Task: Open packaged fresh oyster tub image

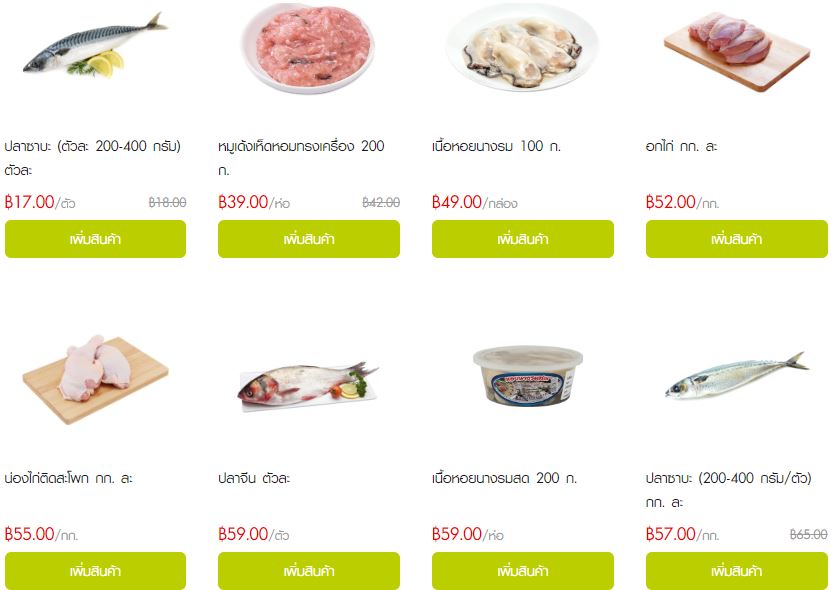Action: [528, 376]
